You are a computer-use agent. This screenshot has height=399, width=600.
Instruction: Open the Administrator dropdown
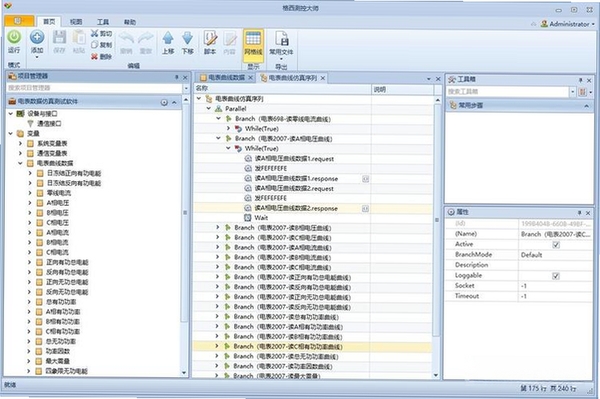coord(593,24)
